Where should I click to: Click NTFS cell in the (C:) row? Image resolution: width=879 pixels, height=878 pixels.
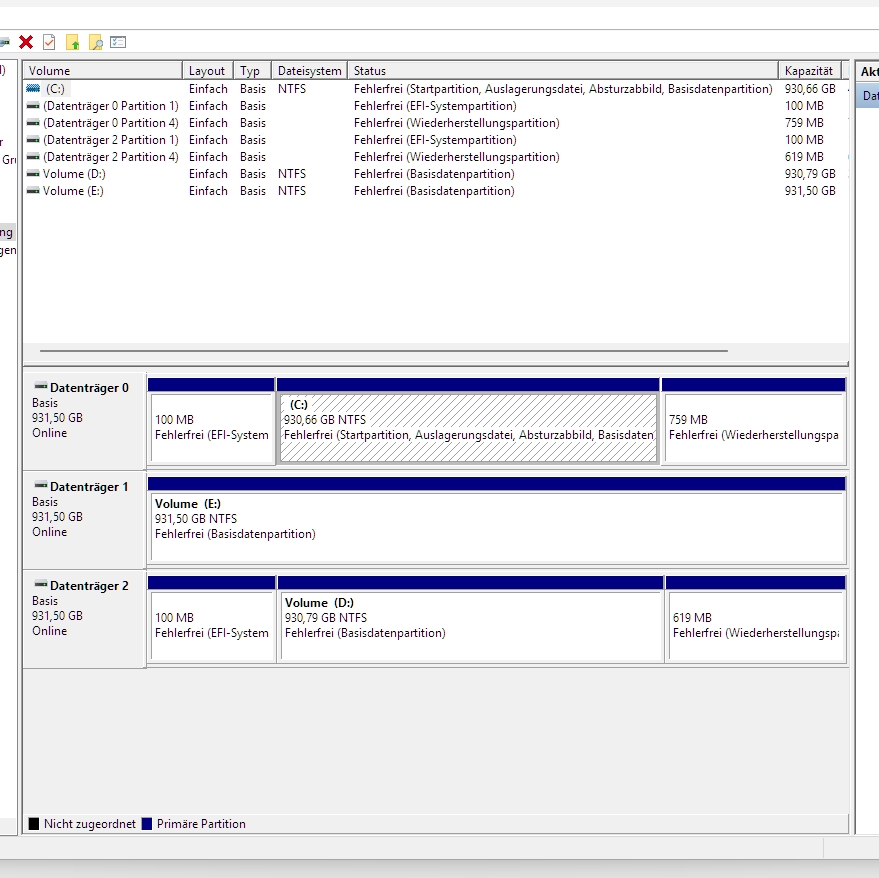click(292, 89)
